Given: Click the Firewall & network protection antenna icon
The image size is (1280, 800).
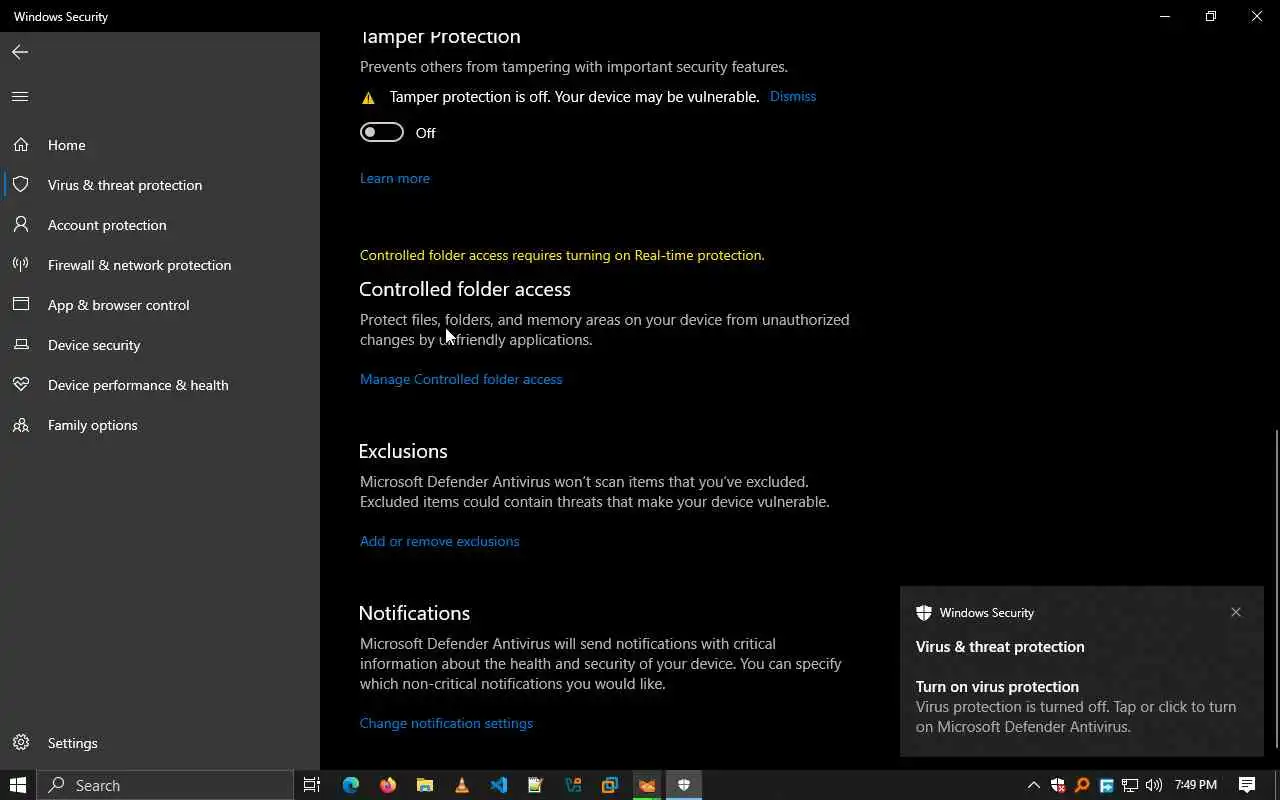Looking at the screenshot, I should pyautogui.click(x=20, y=265).
